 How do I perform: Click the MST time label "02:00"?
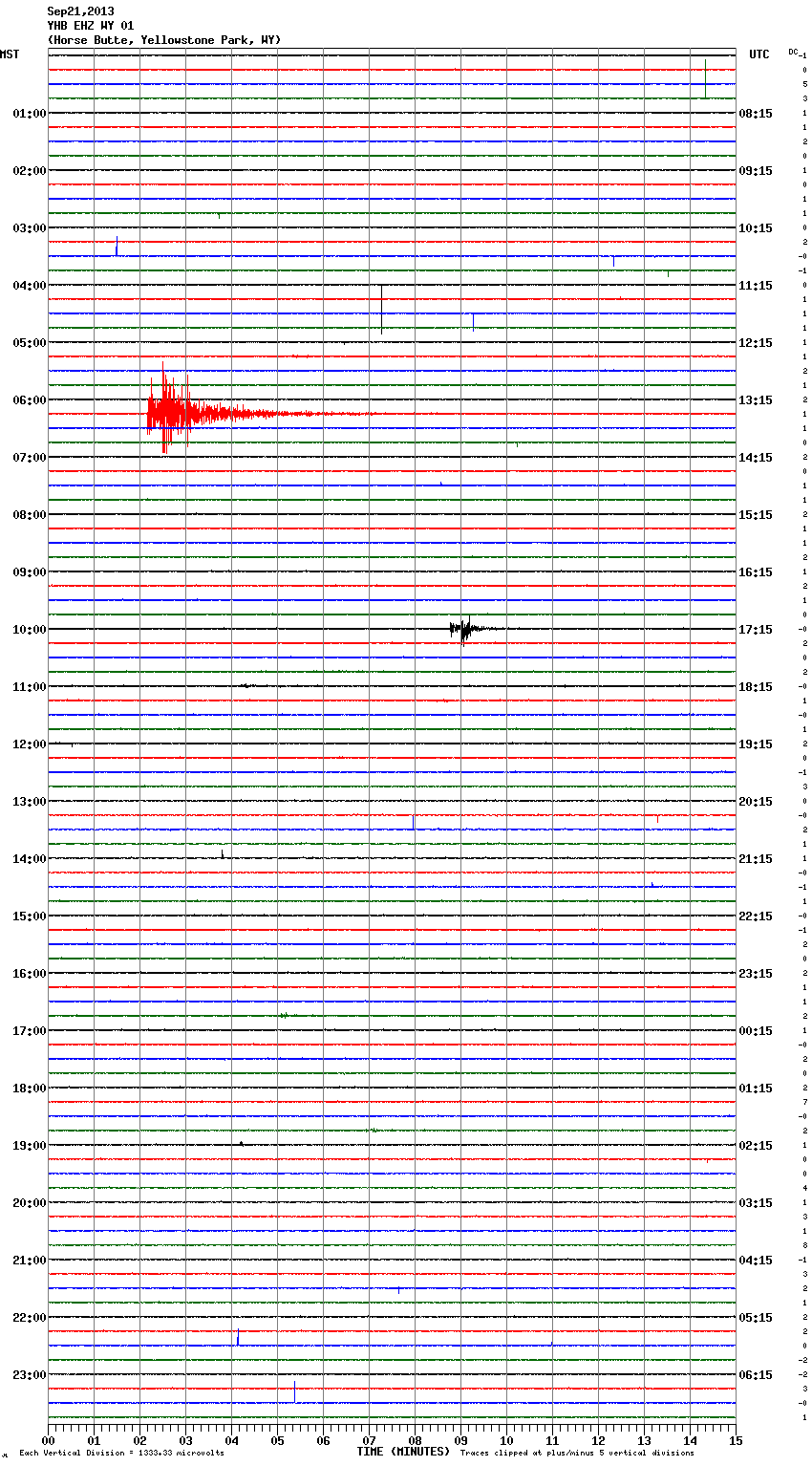coord(30,171)
